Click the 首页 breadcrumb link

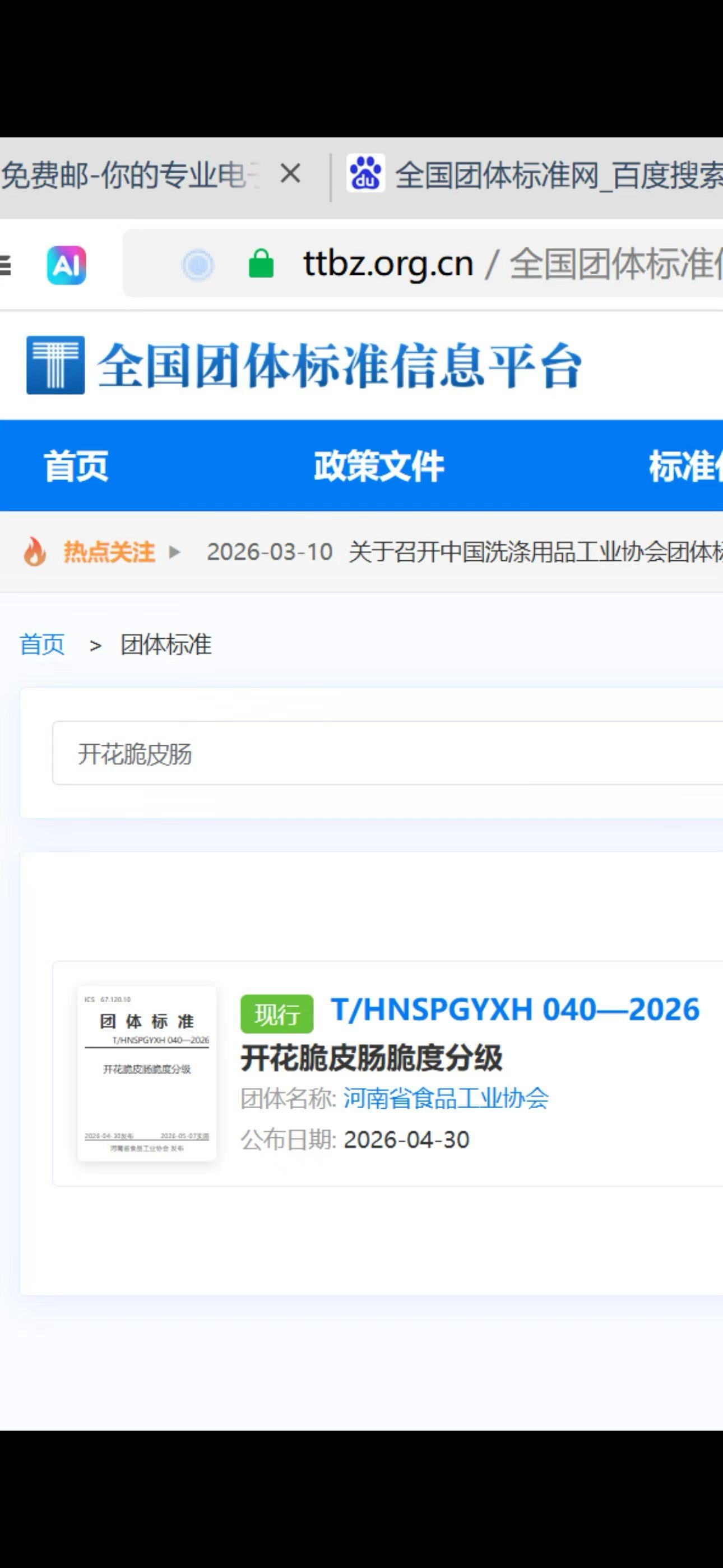[x=42, y=644]
